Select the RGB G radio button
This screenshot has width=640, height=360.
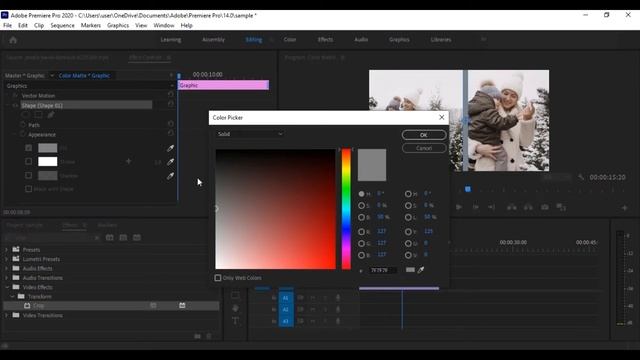362,244
